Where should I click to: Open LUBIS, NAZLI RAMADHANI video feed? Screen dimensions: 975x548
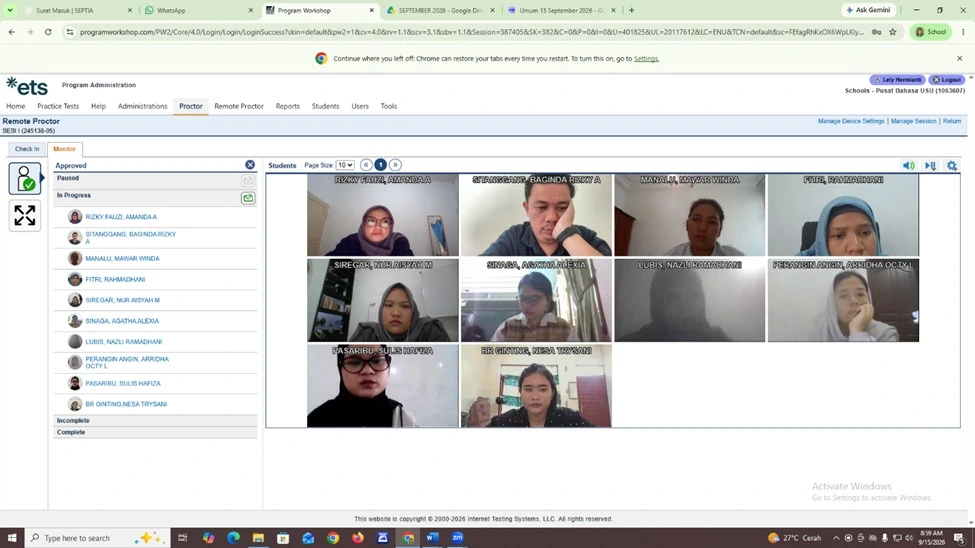[690, 300]
